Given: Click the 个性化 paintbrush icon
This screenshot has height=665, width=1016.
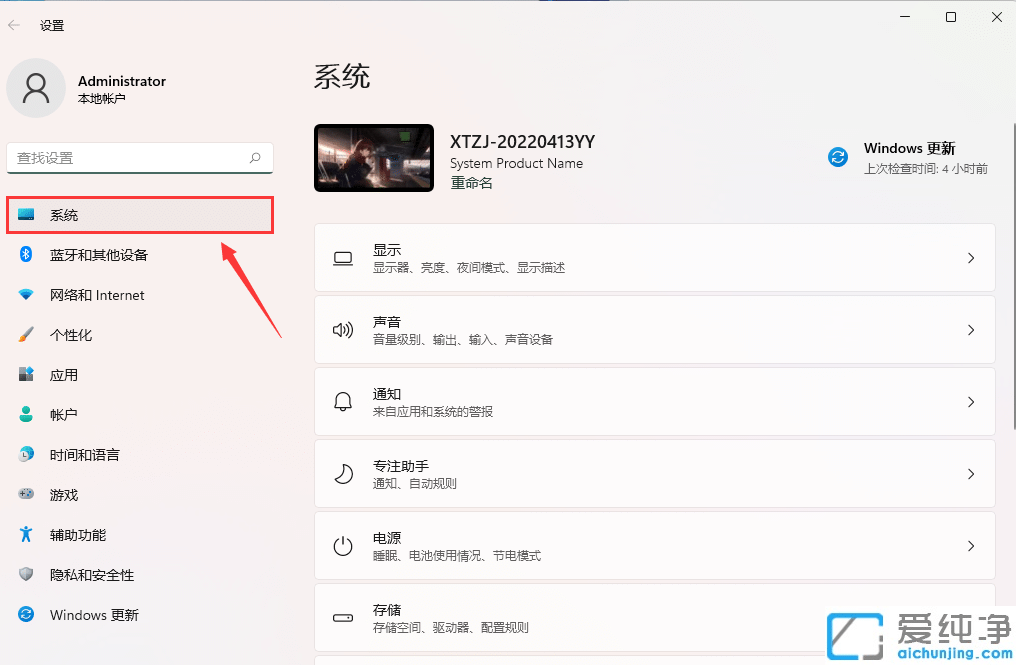Looking at the screenshot, I should [x=26, y=334].
